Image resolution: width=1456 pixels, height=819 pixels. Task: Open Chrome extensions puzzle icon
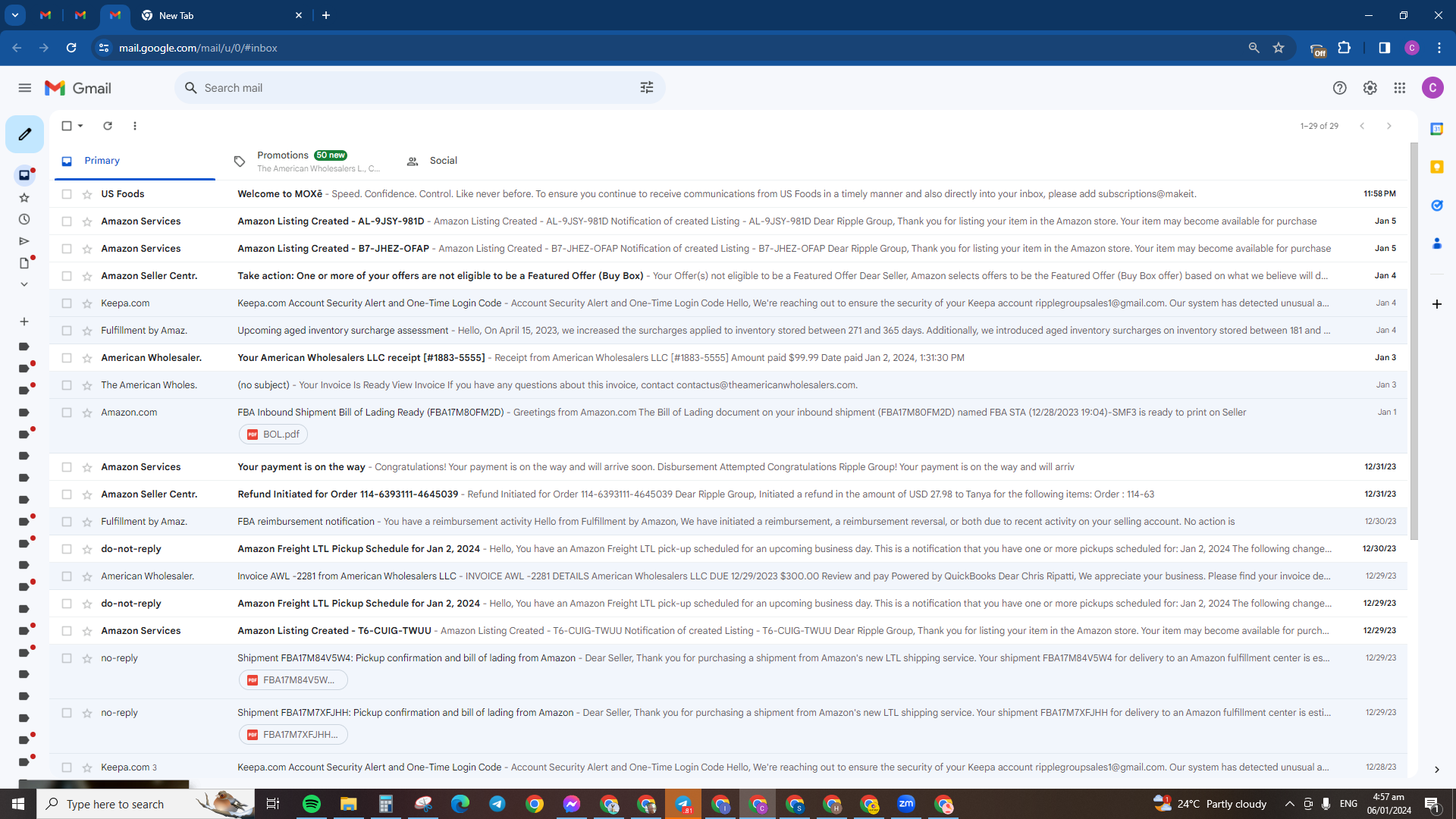tap(1345, 48)
